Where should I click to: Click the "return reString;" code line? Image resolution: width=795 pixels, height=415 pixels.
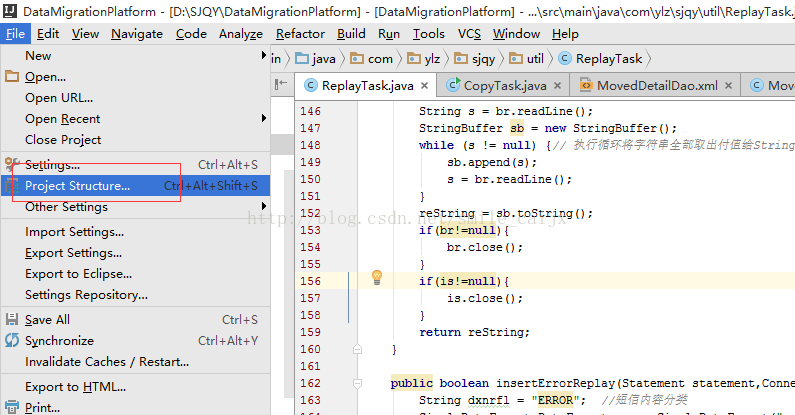point(474,332)
